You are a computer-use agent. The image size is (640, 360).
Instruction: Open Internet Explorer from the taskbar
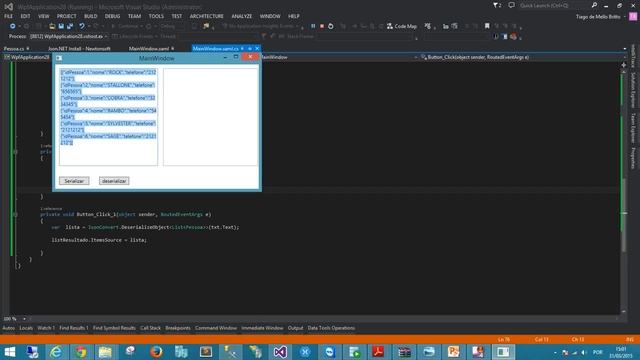[56, 352]
